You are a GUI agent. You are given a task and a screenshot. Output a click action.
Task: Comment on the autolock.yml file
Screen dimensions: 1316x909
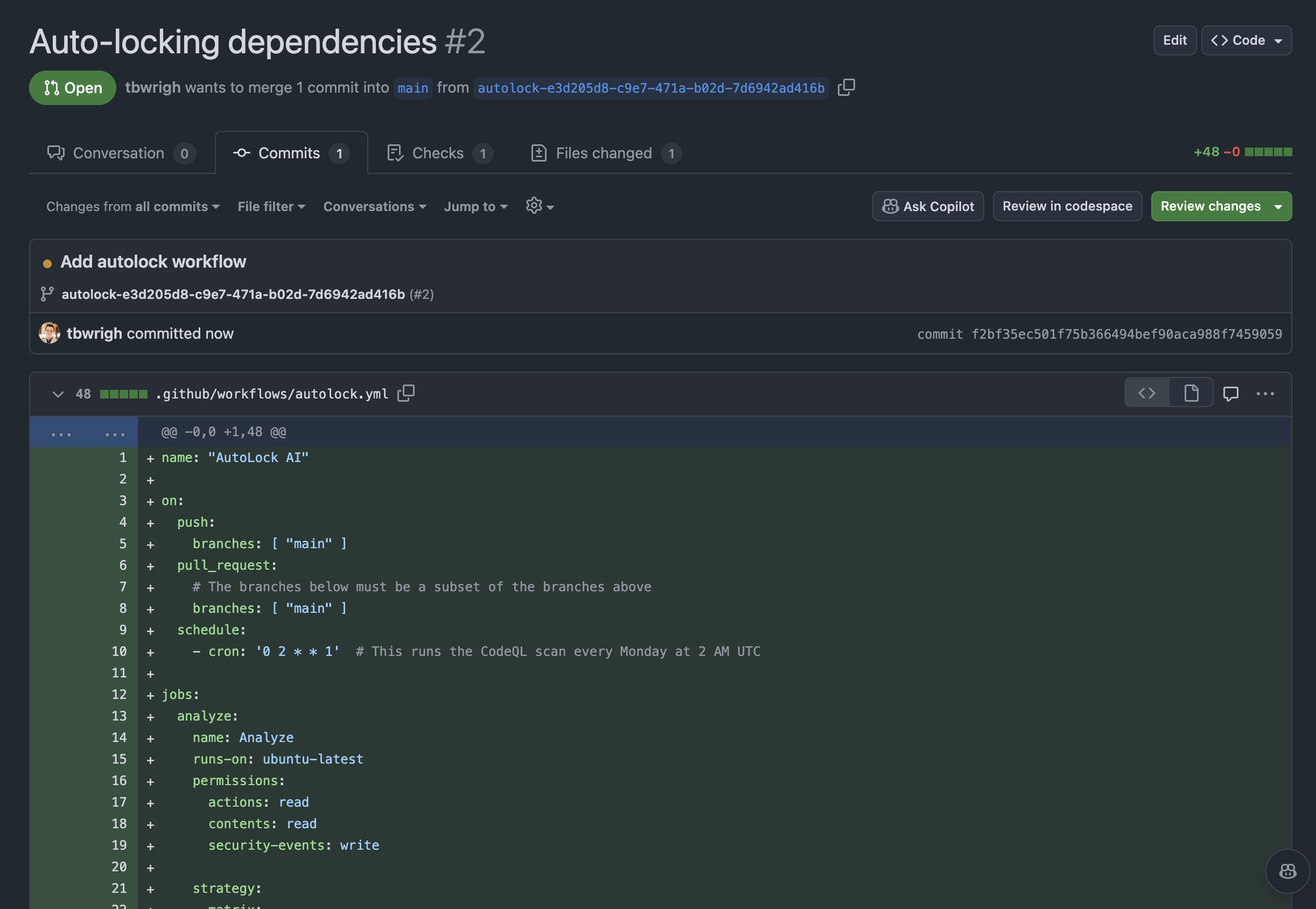point(1230,393)
